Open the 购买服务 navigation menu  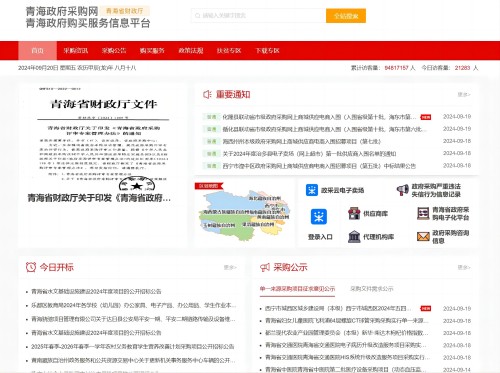tap(152, 51)
